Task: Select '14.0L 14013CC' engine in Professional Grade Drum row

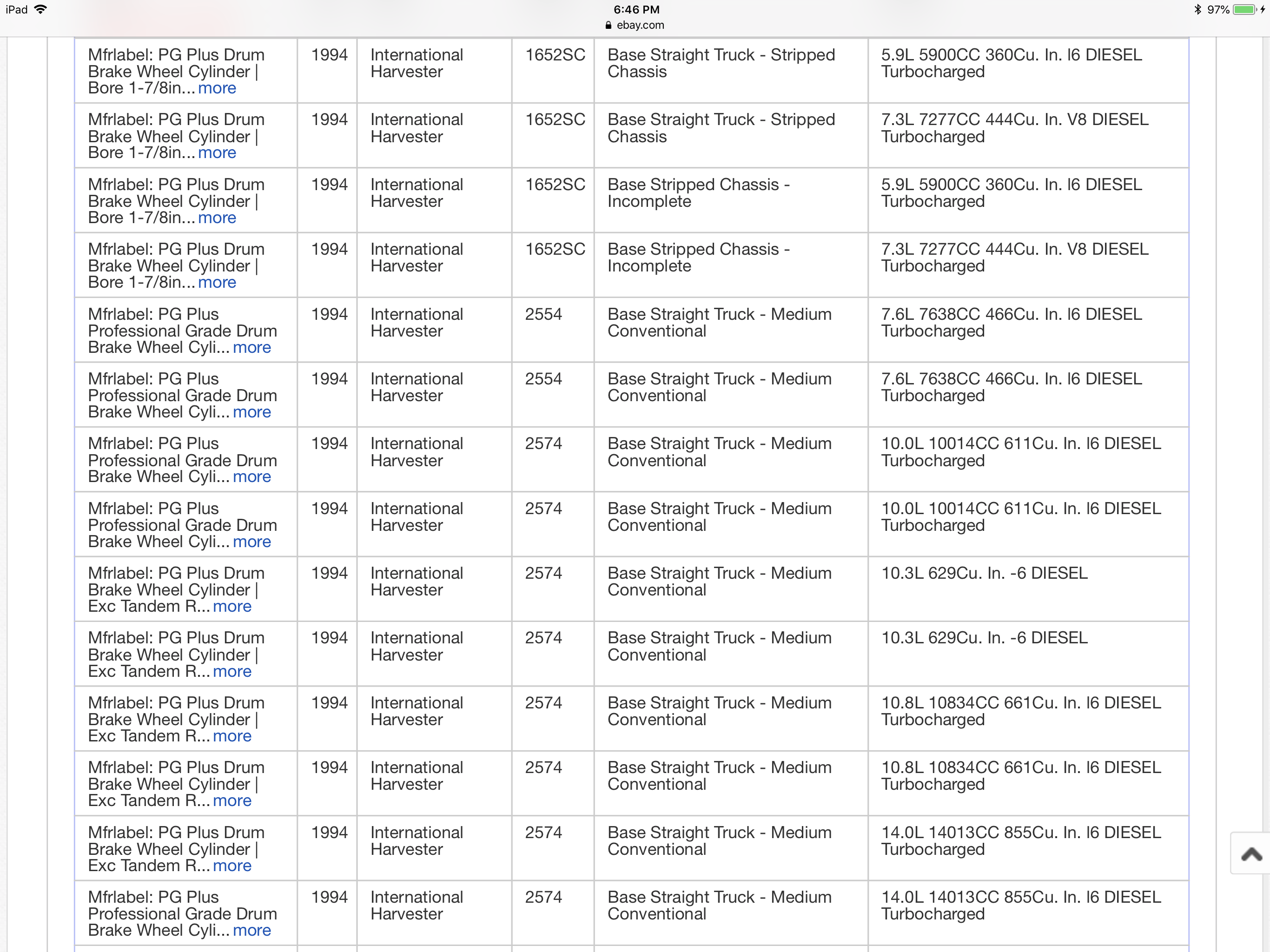Action: point(1021,906)
